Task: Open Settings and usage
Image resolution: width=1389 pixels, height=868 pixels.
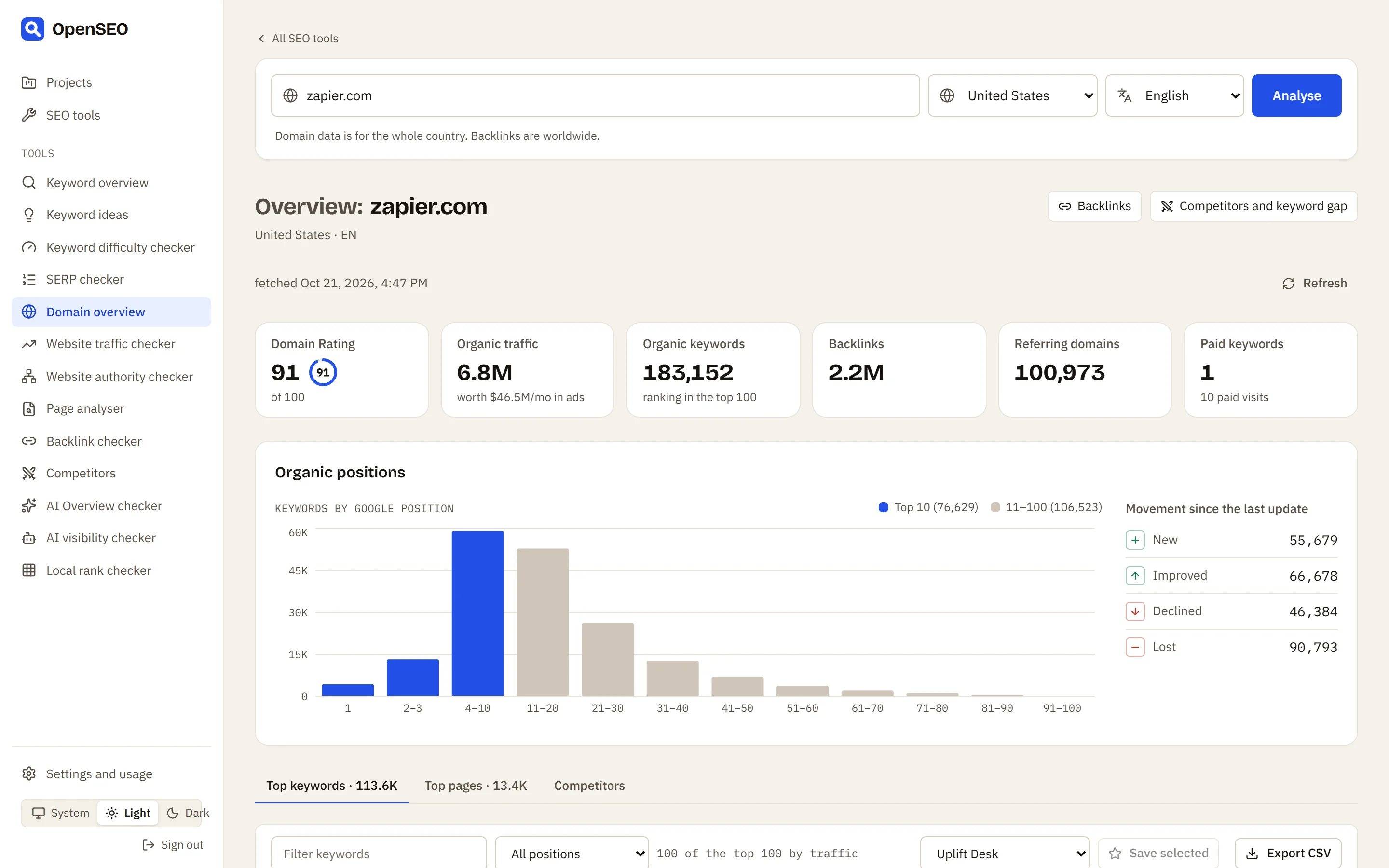Action: point(111,774)
